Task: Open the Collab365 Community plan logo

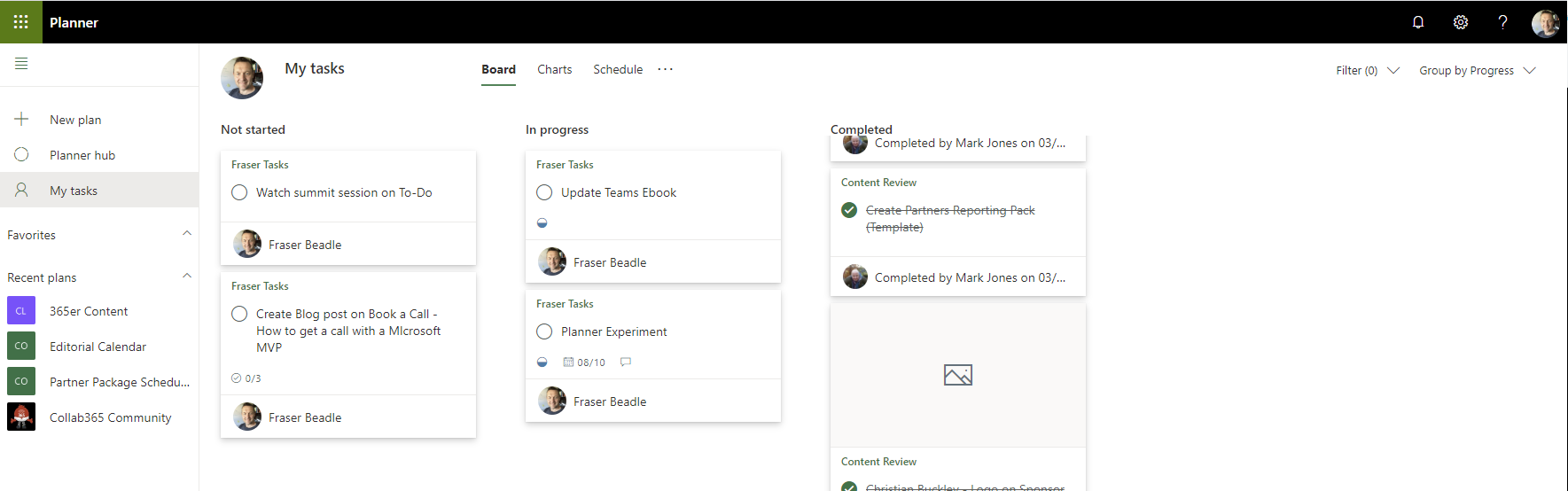Action: click(21, 417)
